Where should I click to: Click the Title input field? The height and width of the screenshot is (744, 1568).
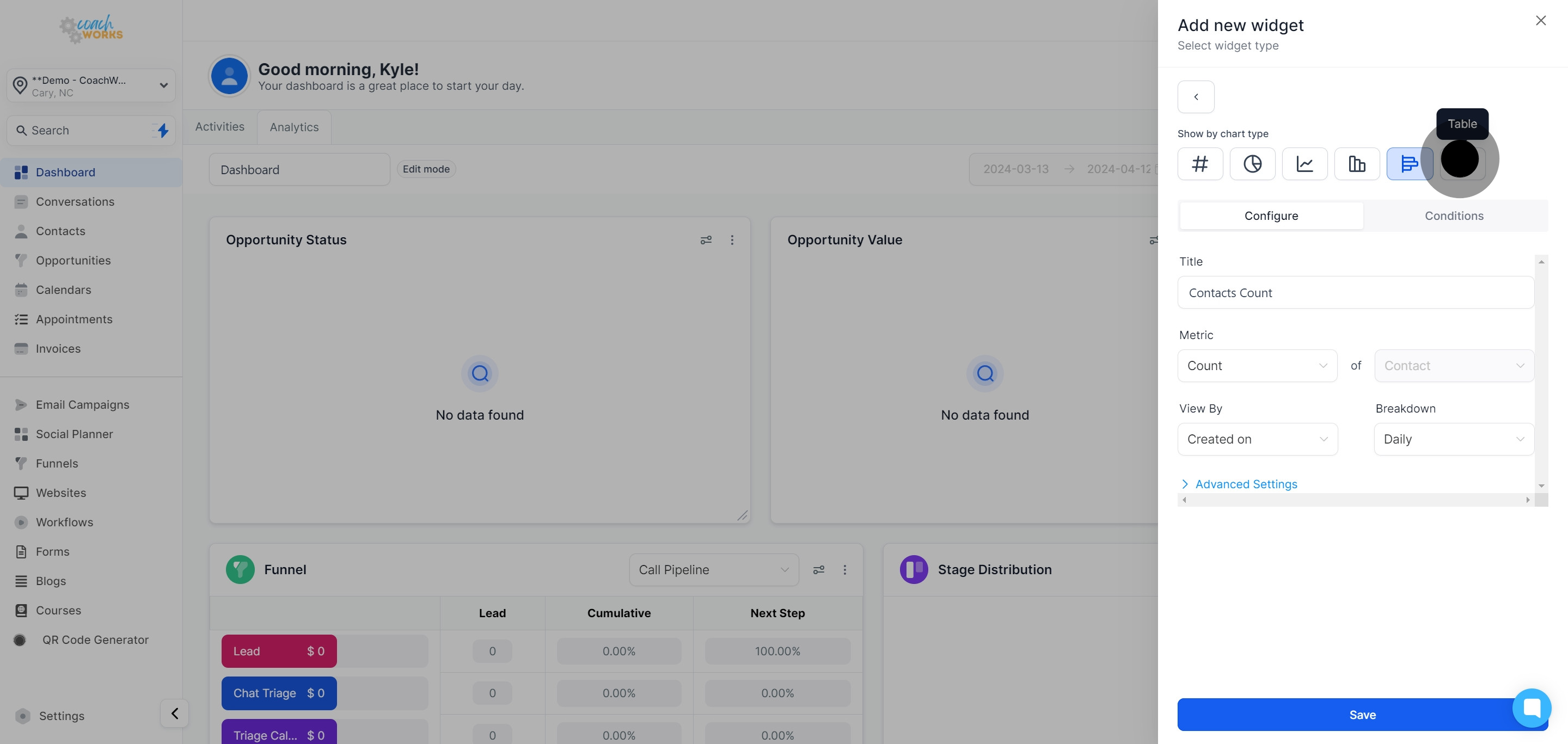coord(1355,293)
